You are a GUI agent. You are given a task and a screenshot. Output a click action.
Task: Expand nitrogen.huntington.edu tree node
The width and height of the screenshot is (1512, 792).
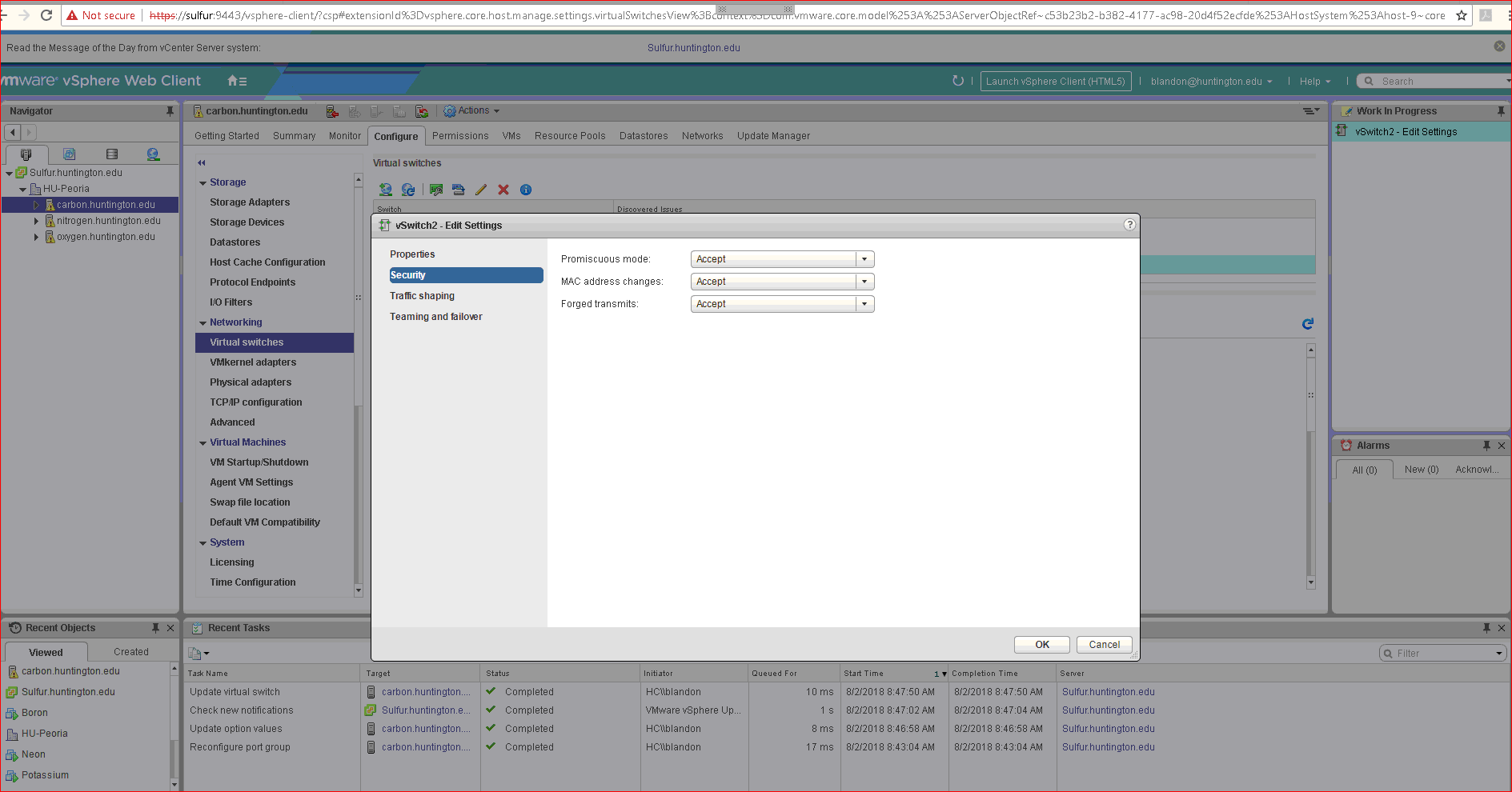coord(36,221)
